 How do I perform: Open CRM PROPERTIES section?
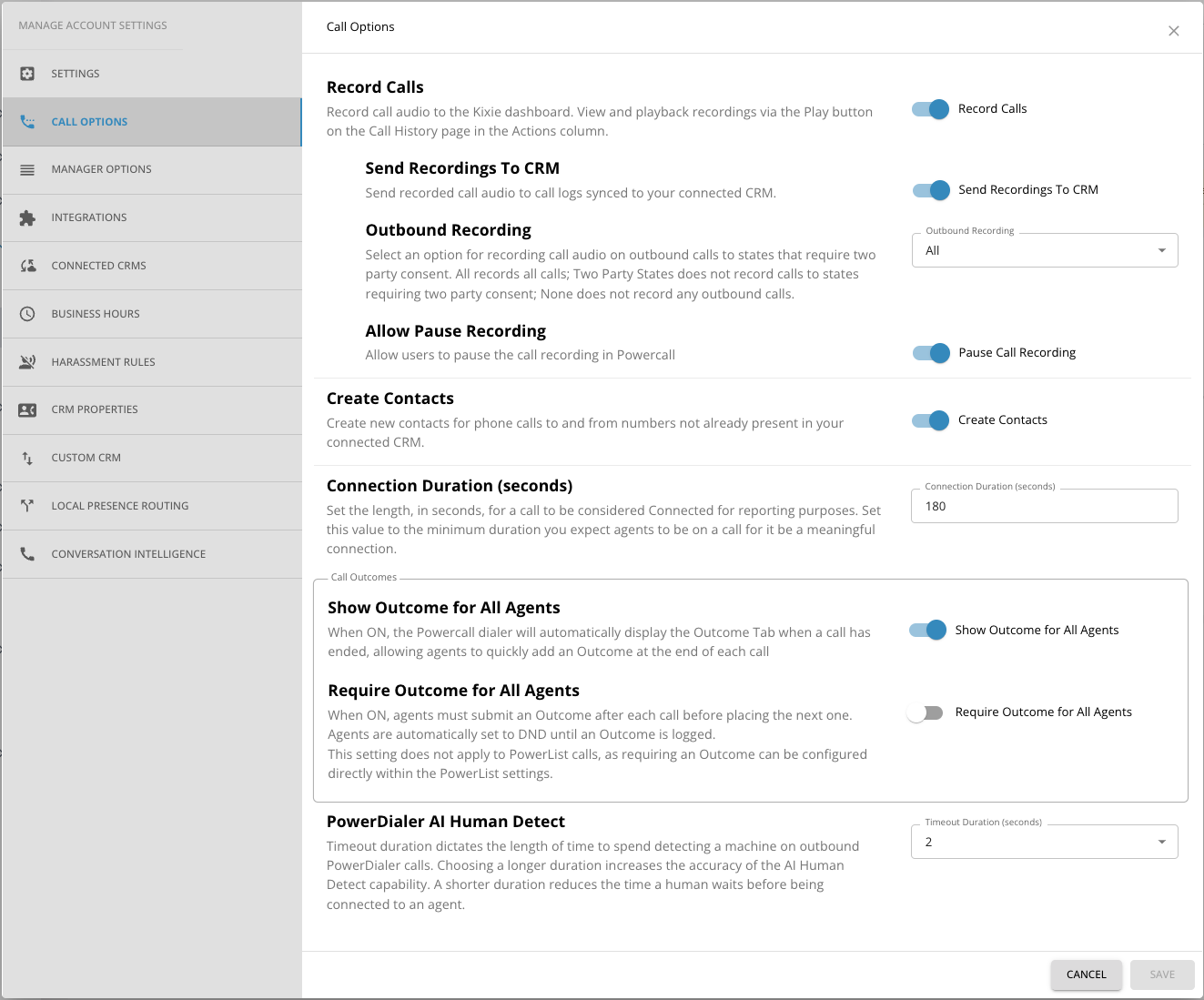pyautogui.click(x=152, y=409)
